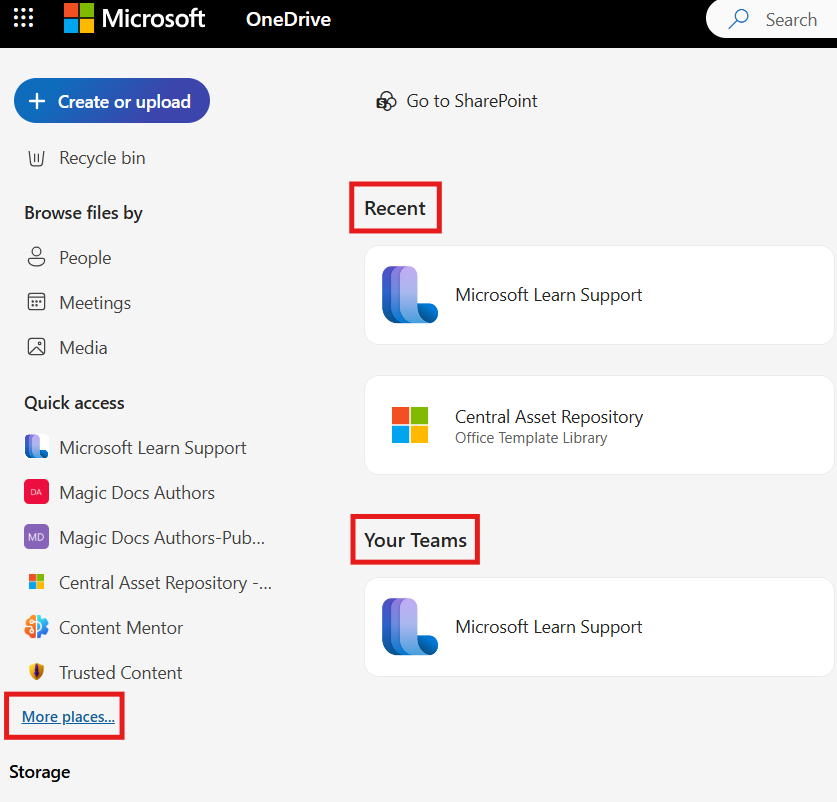This screenshot has width=837, height=802.
Task: Click the purple MD site icon
Action: click(36, 537)
